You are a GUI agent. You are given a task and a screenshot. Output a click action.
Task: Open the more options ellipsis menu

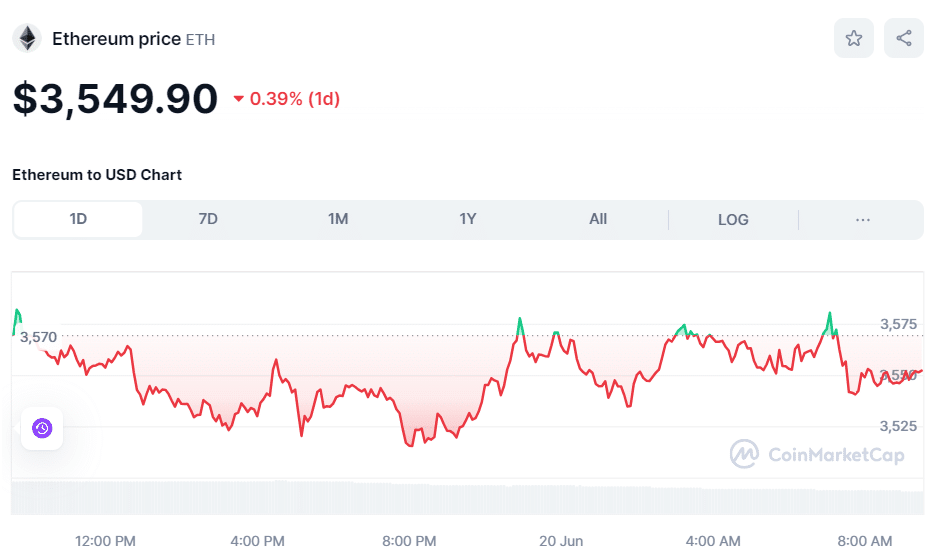[x=863, y=219]
